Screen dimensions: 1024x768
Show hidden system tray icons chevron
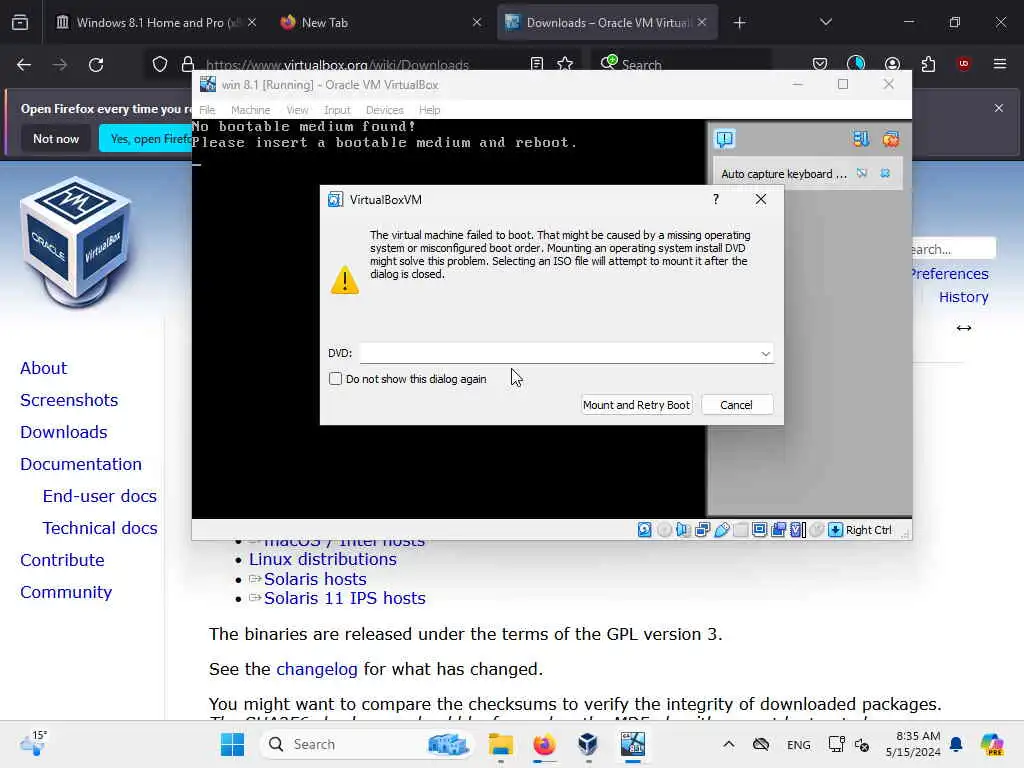[x=729, y=744]
